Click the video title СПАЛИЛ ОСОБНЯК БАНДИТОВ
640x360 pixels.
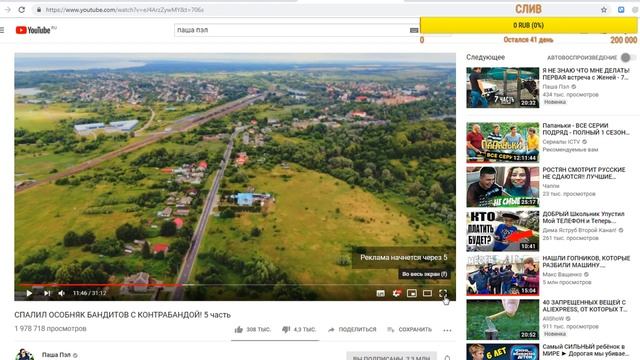pyautogui.click(x=122, y=315)
